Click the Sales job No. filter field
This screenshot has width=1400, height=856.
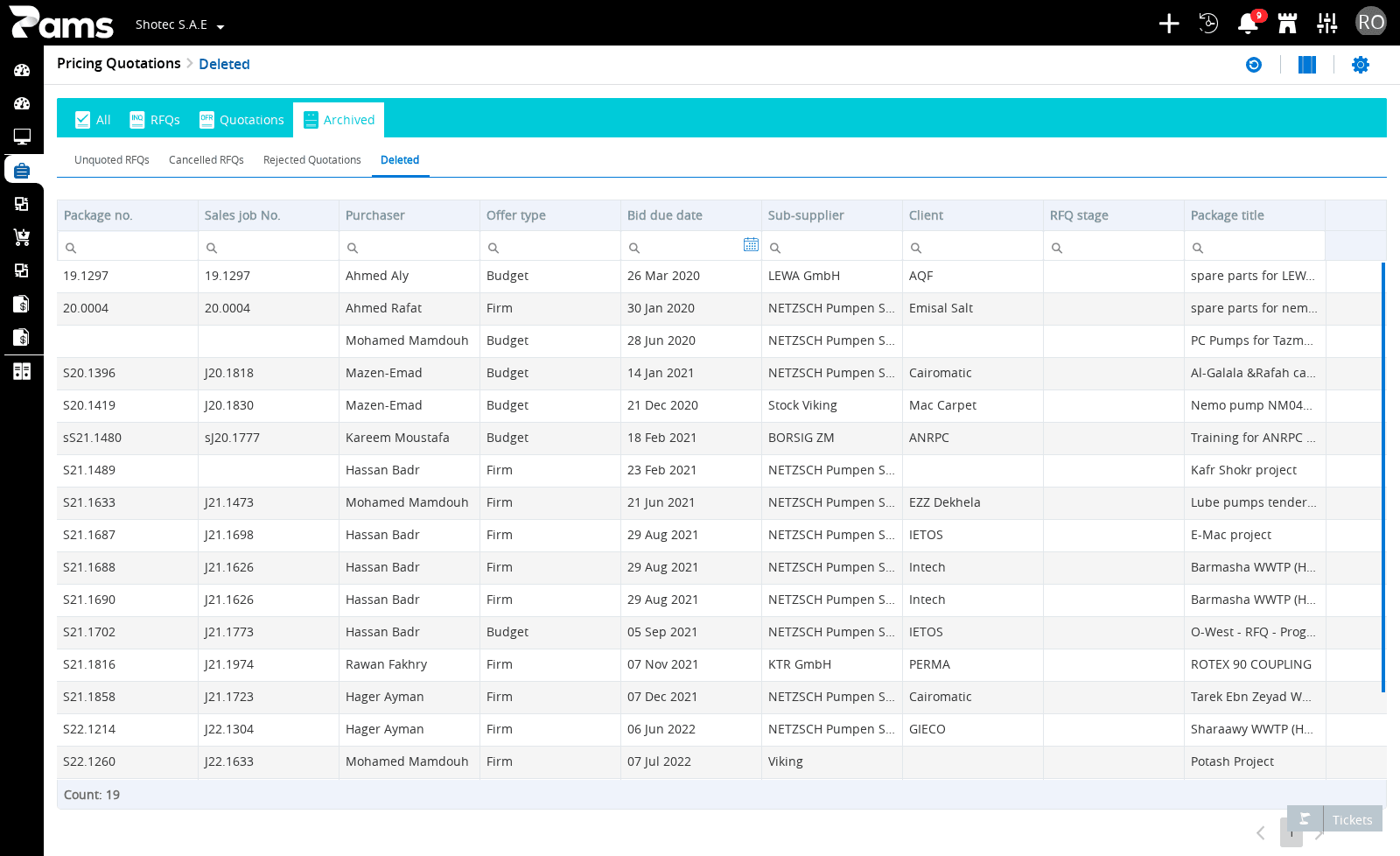tap(269, 247)
